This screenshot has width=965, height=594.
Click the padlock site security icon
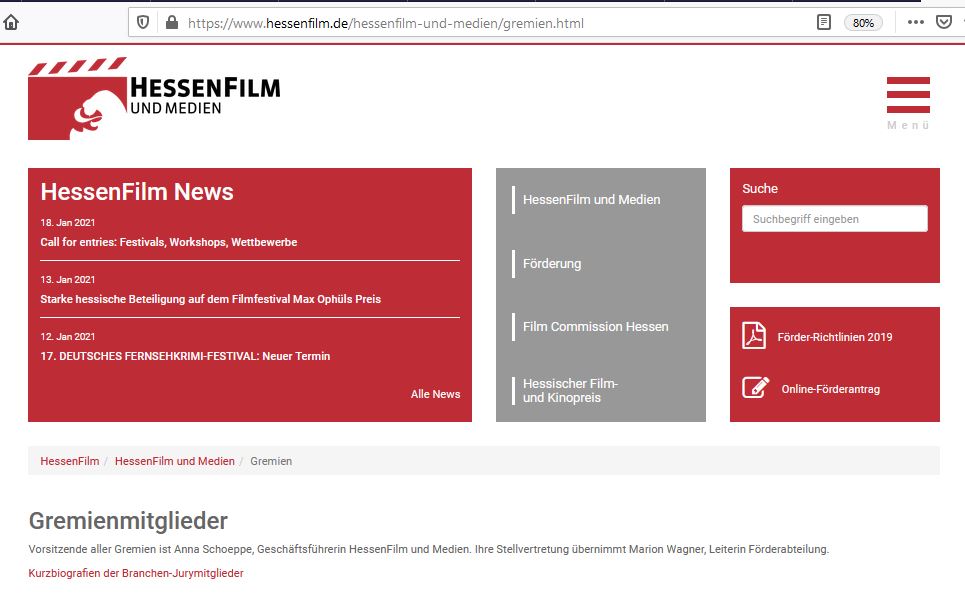coord(170,22)
